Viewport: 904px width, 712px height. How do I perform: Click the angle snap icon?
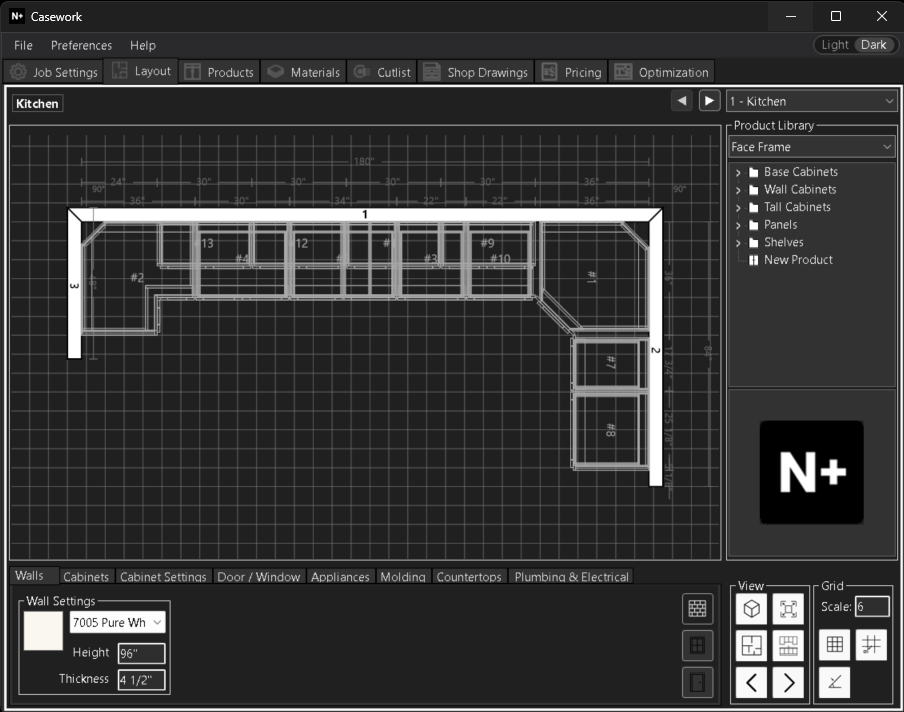point(834,682)
